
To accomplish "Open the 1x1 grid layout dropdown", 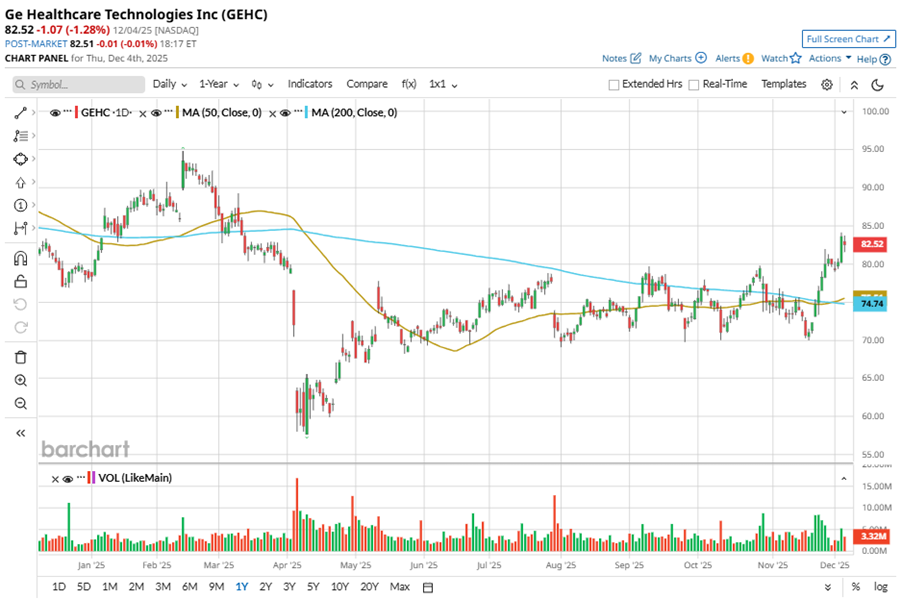I will point(443,84).
